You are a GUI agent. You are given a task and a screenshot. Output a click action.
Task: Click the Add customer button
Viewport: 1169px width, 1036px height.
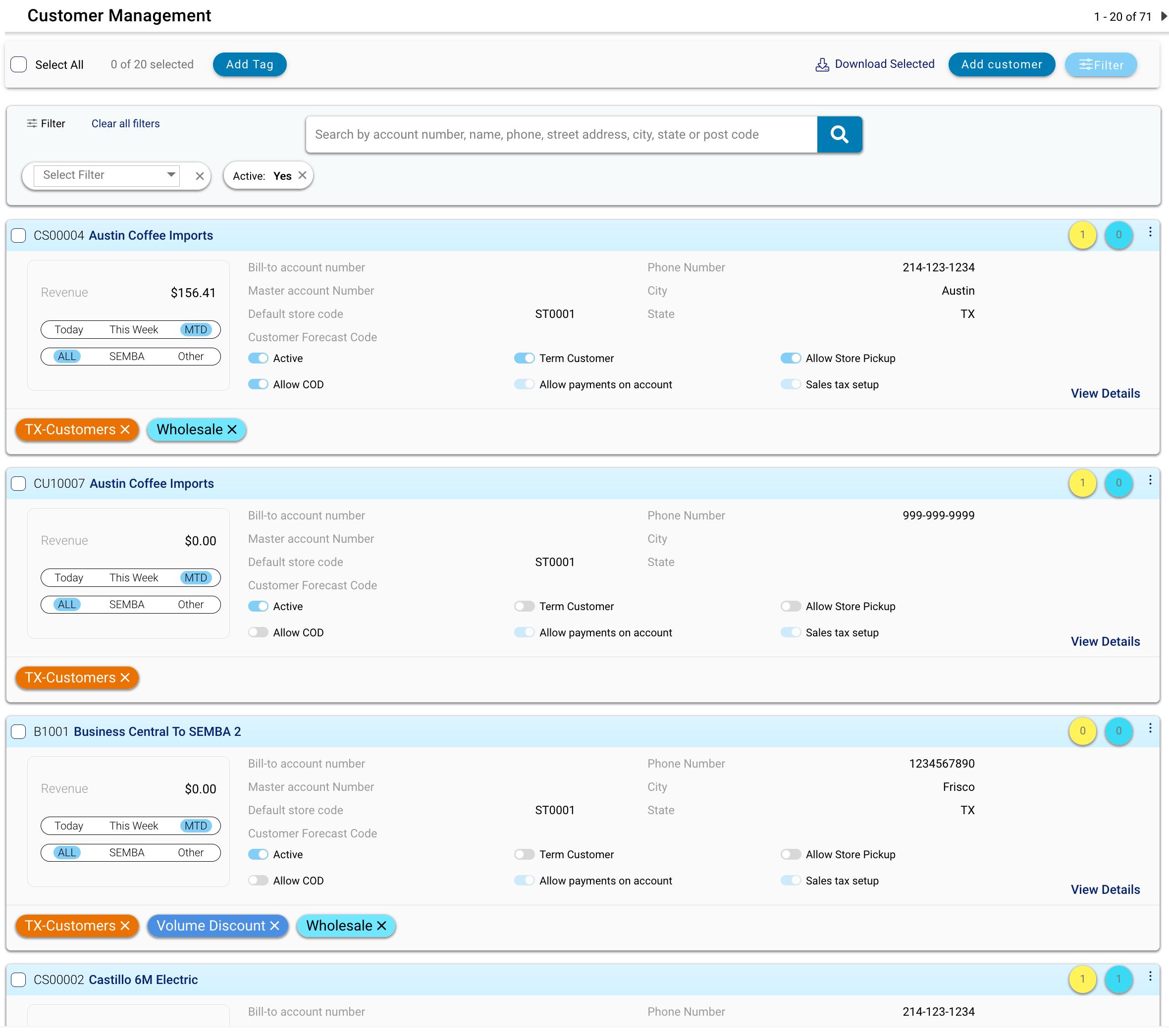click(x=1001, y=64)
